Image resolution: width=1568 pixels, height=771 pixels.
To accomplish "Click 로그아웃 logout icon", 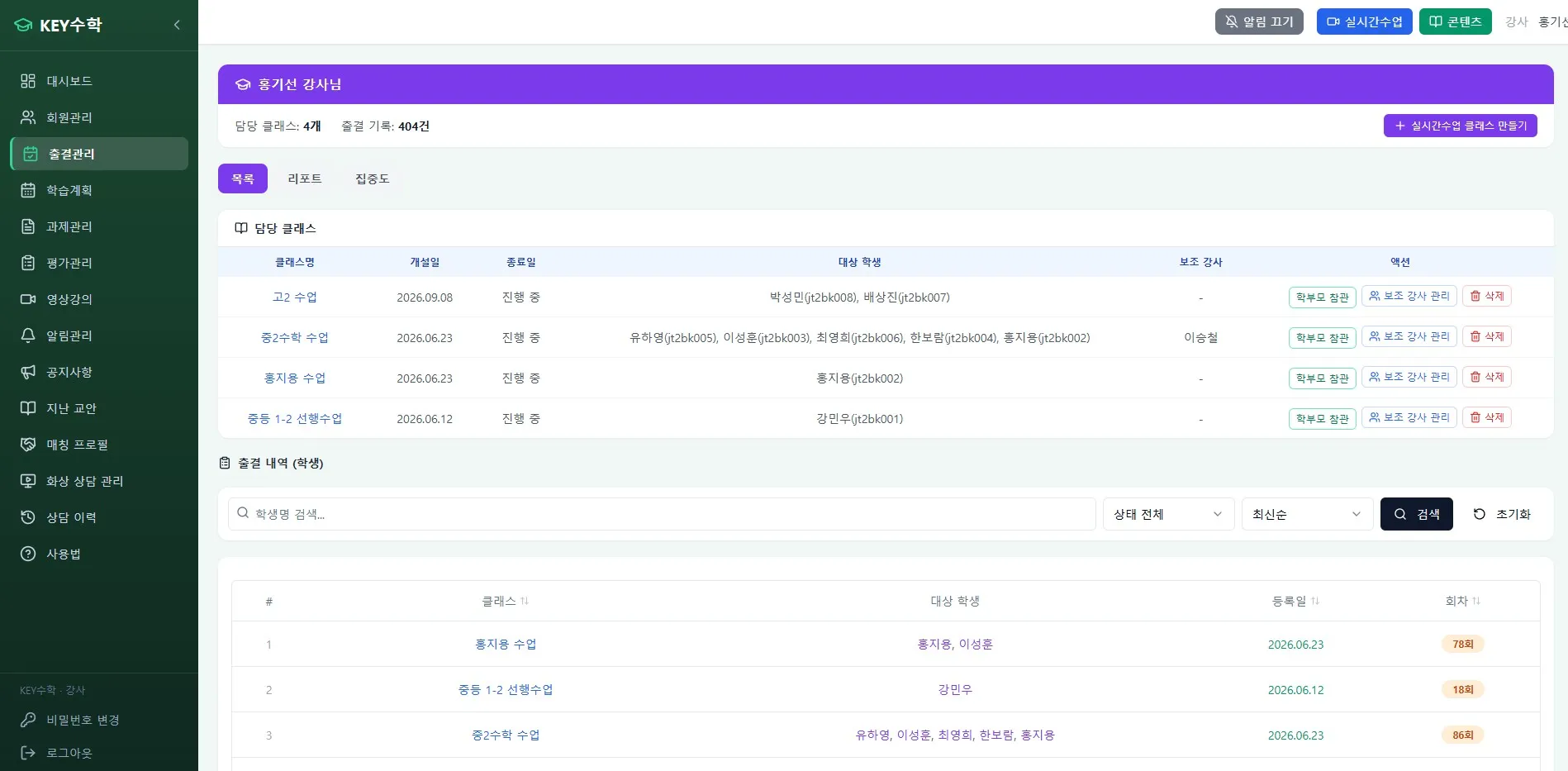I will pos(28,753).
